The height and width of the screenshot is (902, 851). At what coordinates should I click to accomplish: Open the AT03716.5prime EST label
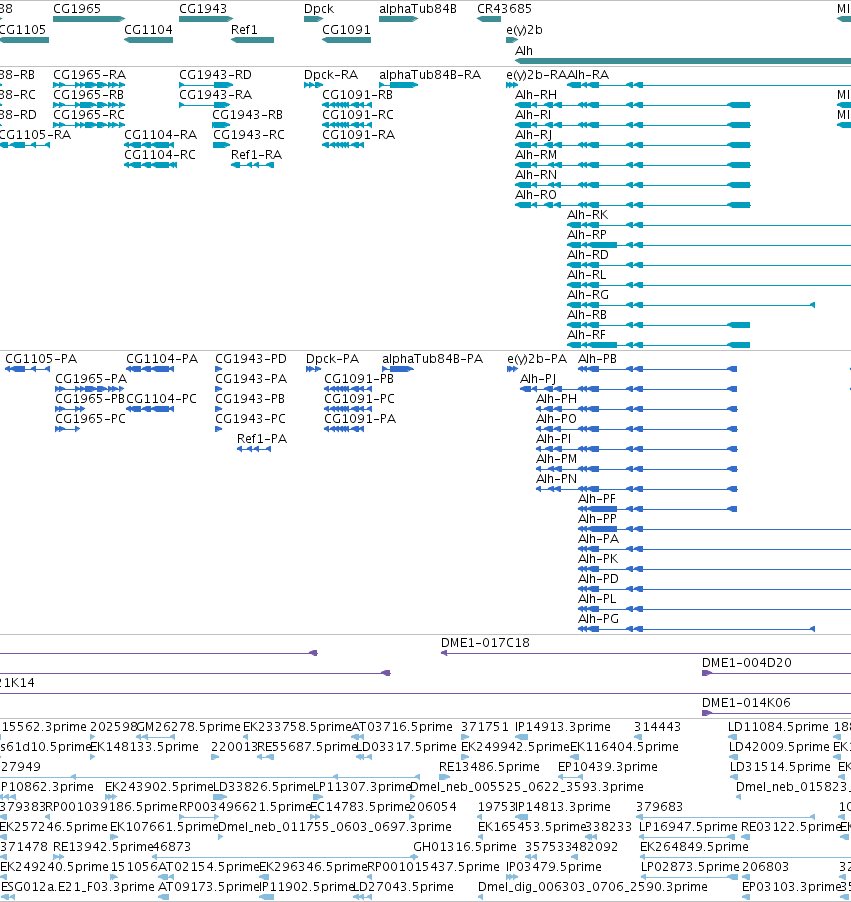coord(402,727)
